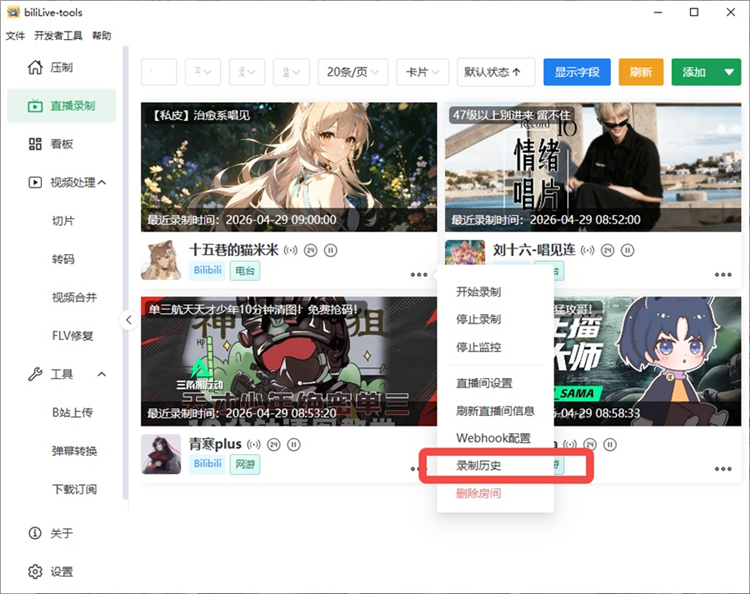Image resolution: width=750 pixels, height=594 pixels.
Task: Click live status icon beside 青寒plus
Action: [x=254, y=444]
